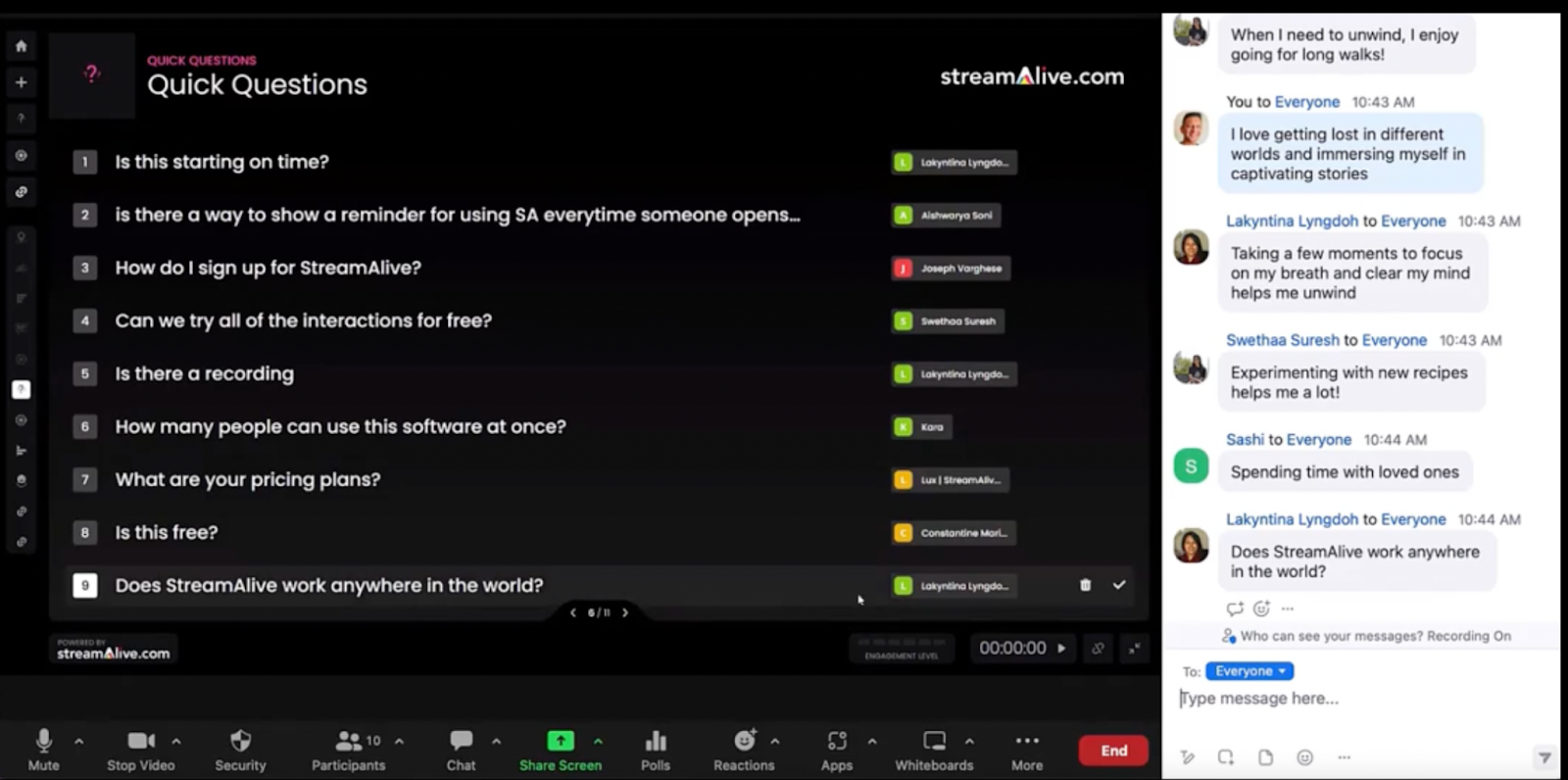Reply to last chat message with reply icon
1568x780 pixels.
1235,609
